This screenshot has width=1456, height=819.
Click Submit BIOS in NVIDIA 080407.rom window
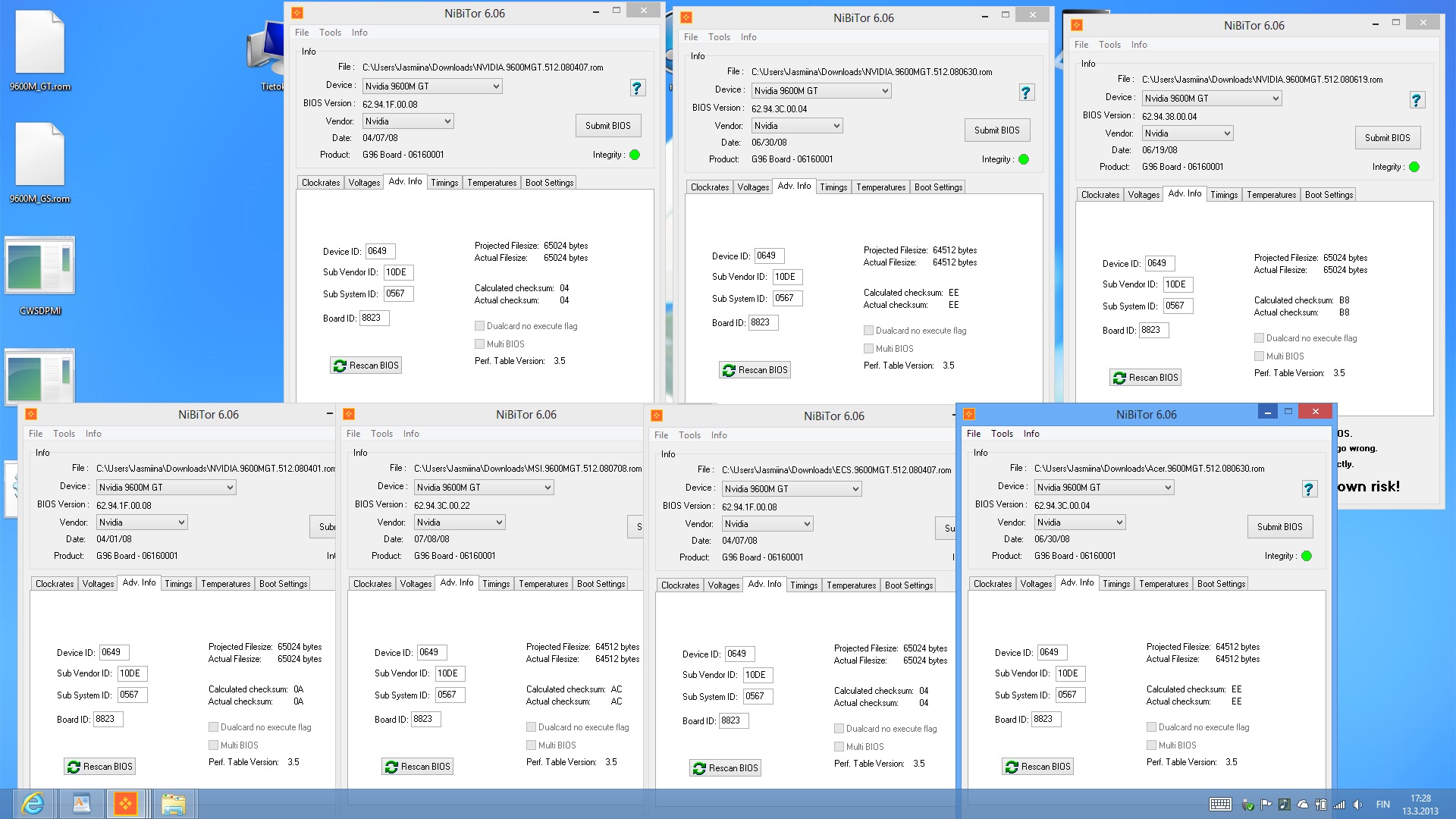(607, 126)
